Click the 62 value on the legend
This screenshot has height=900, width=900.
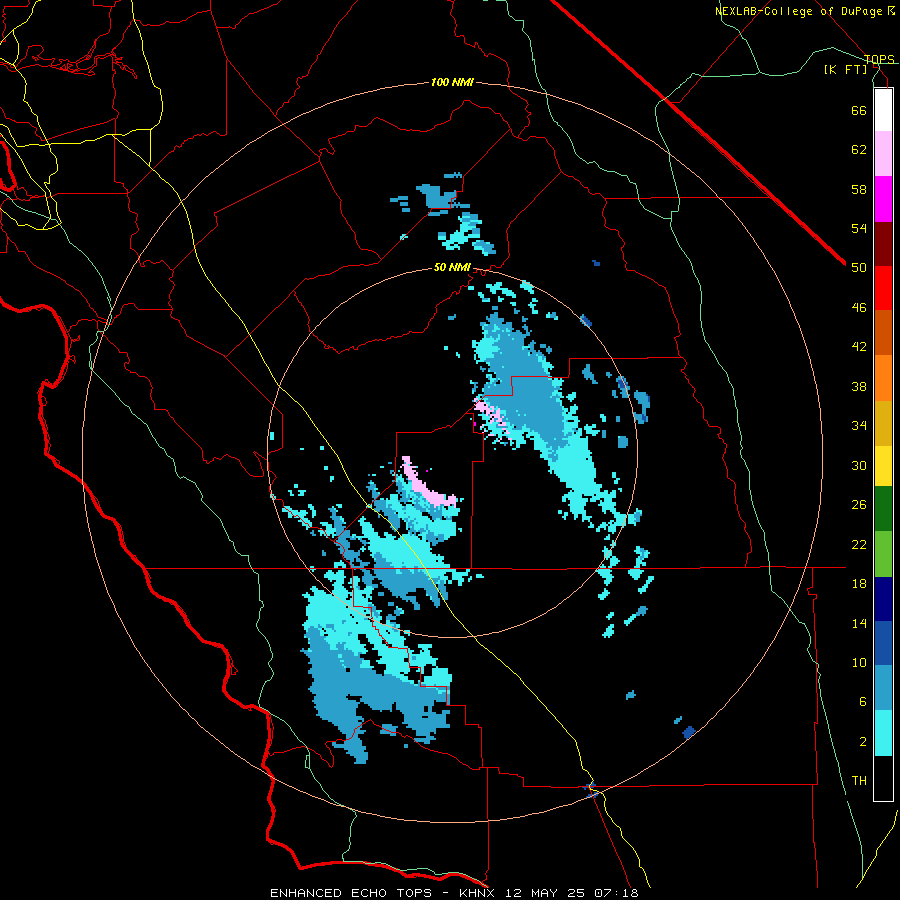tap(859, 150)
